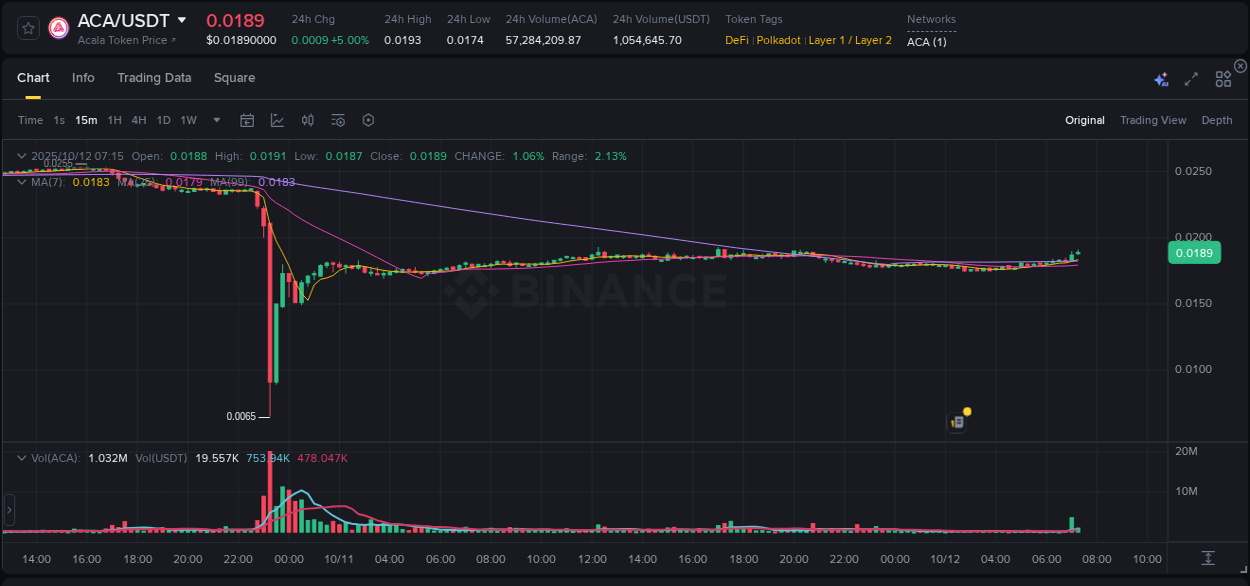Collapse the Vol(ACA) volume panel

[21, 456]
